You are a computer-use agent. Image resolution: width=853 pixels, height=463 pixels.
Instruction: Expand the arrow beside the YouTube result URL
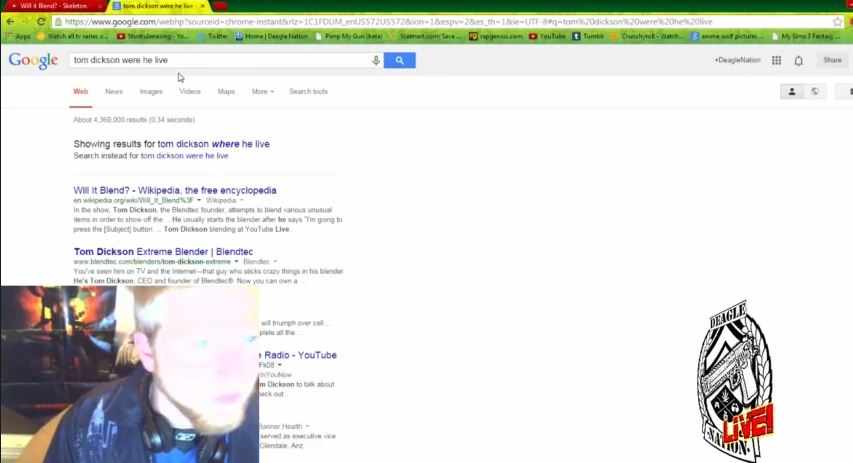(280, 365)
